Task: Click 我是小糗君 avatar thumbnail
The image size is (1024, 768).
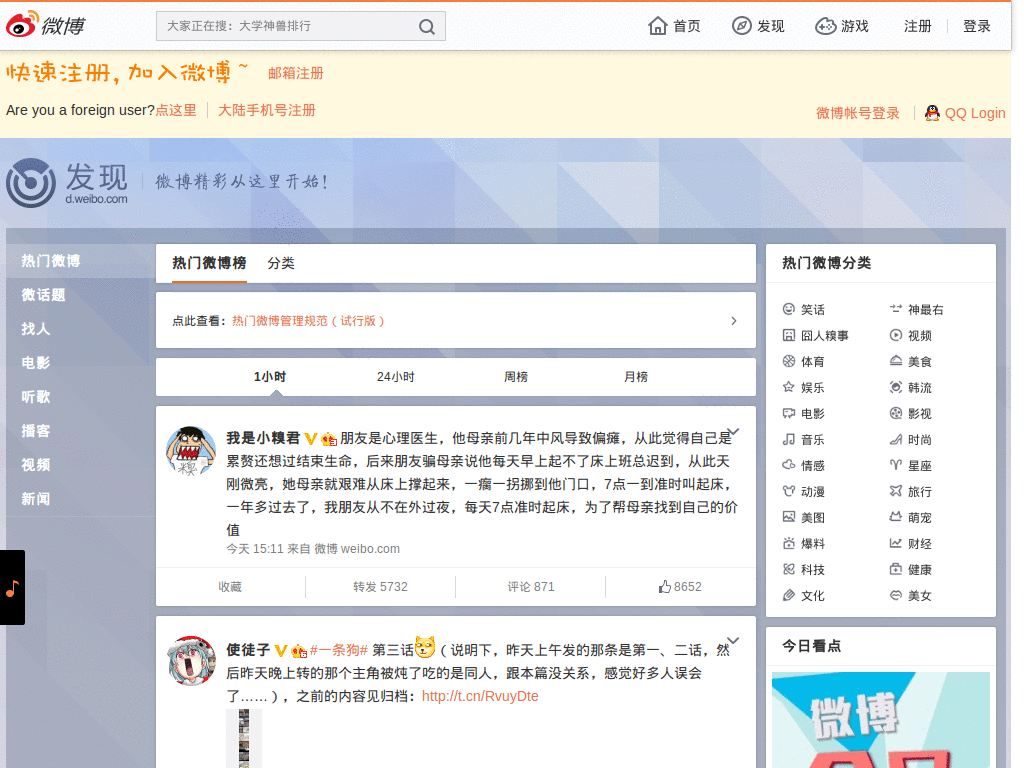Action: pos(191,451)
